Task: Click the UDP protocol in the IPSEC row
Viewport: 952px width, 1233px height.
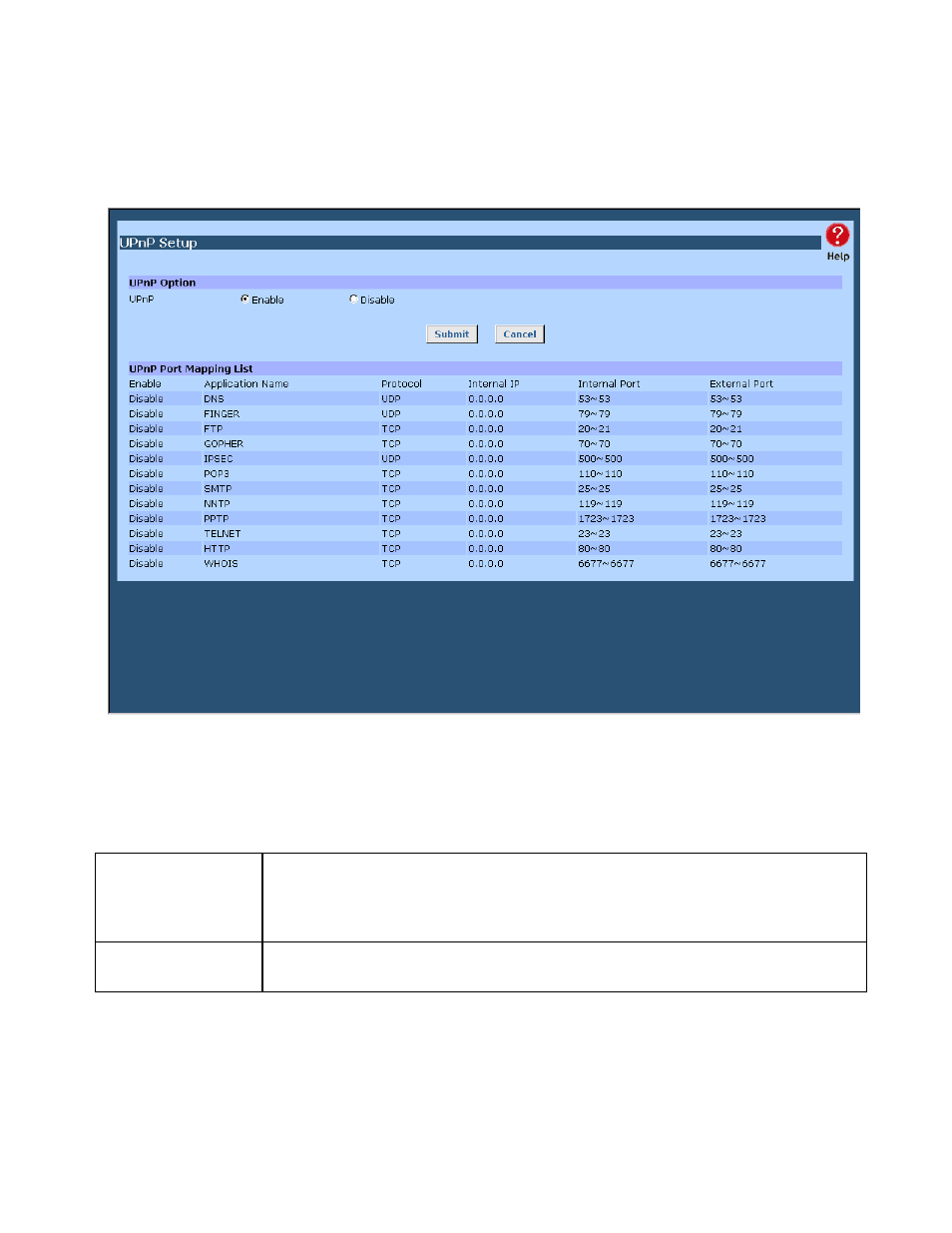Action: click(391, 459)
